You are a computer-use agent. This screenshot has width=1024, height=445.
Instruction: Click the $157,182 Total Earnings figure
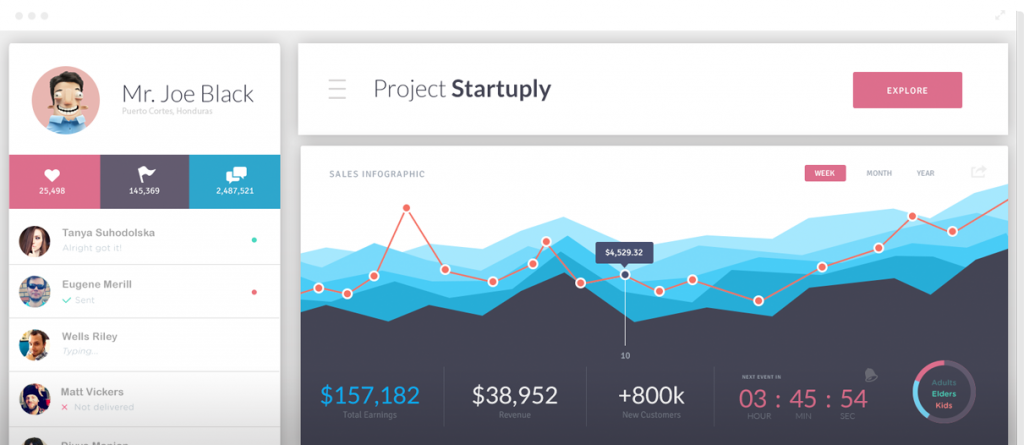tap(370, 396)
